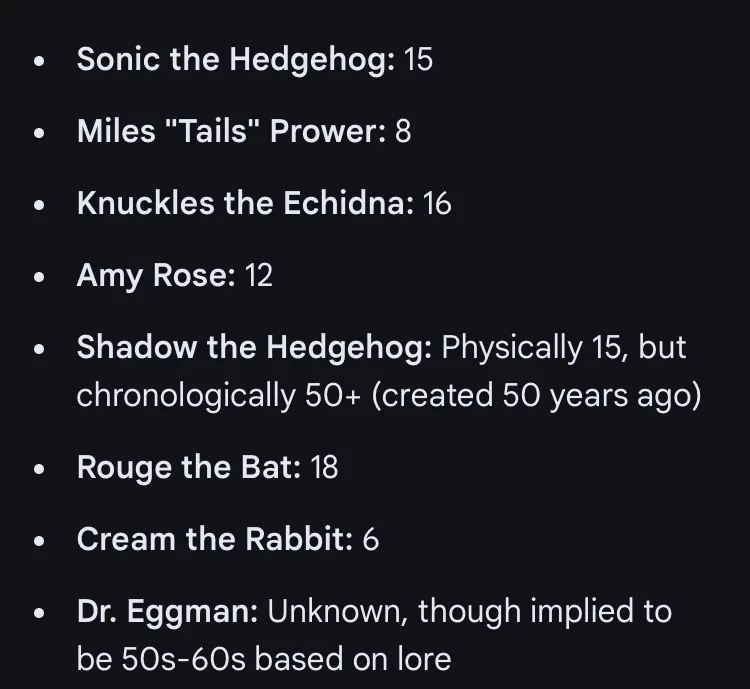Click the "(created 50 years ago)" note
The width and height of the screenshot is (750, 689).
tap(536, 395)
